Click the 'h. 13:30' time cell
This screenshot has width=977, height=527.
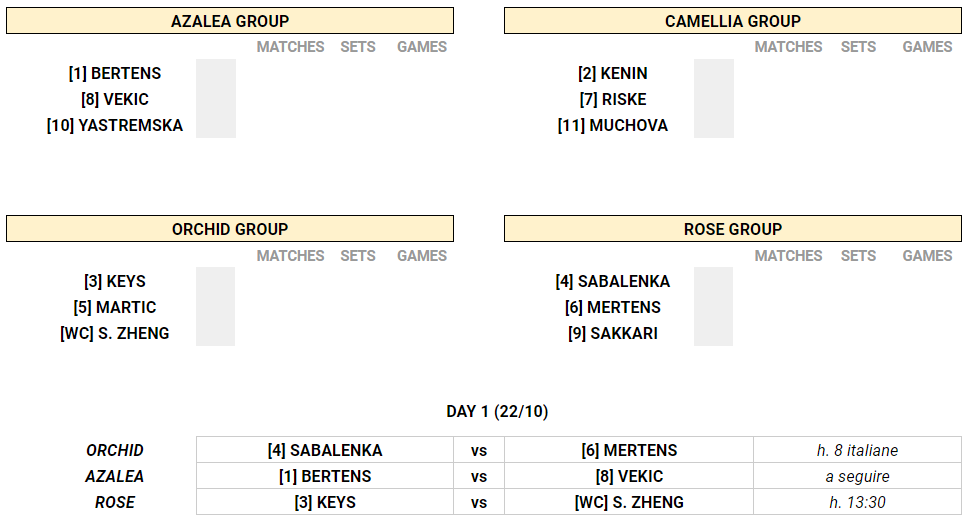pyautogui.click(x=857, y=502)
